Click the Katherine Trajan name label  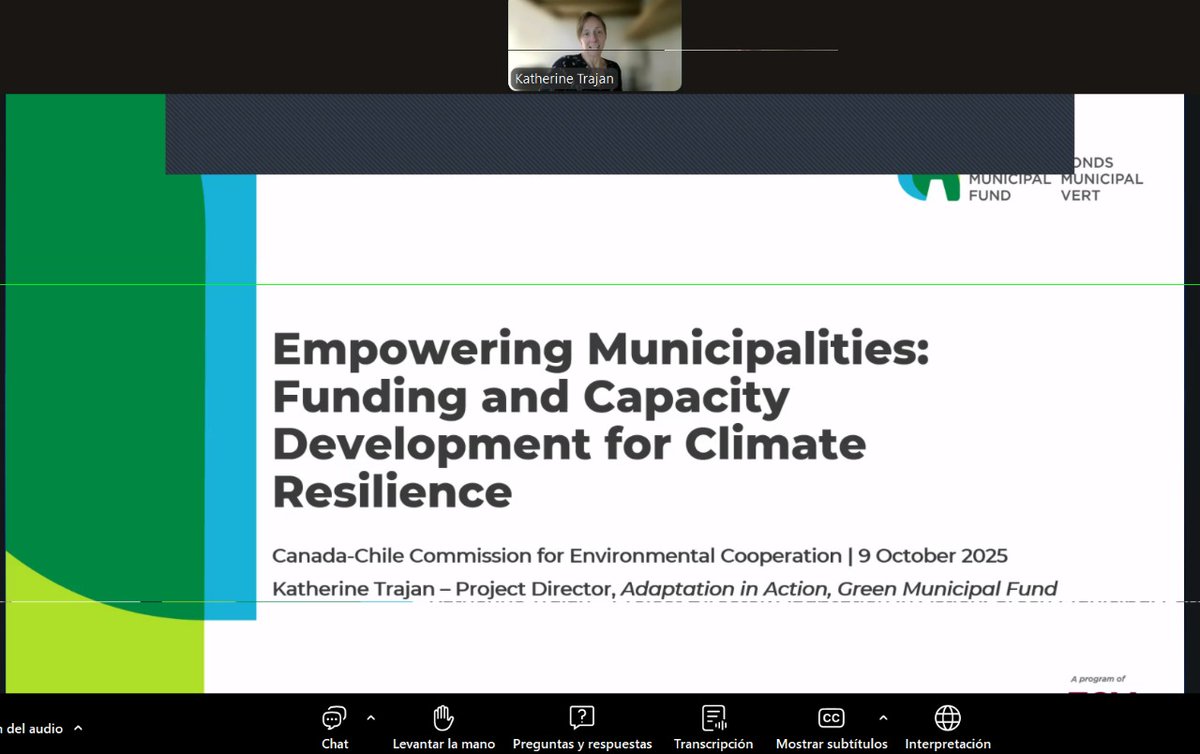tap(564, 78)
